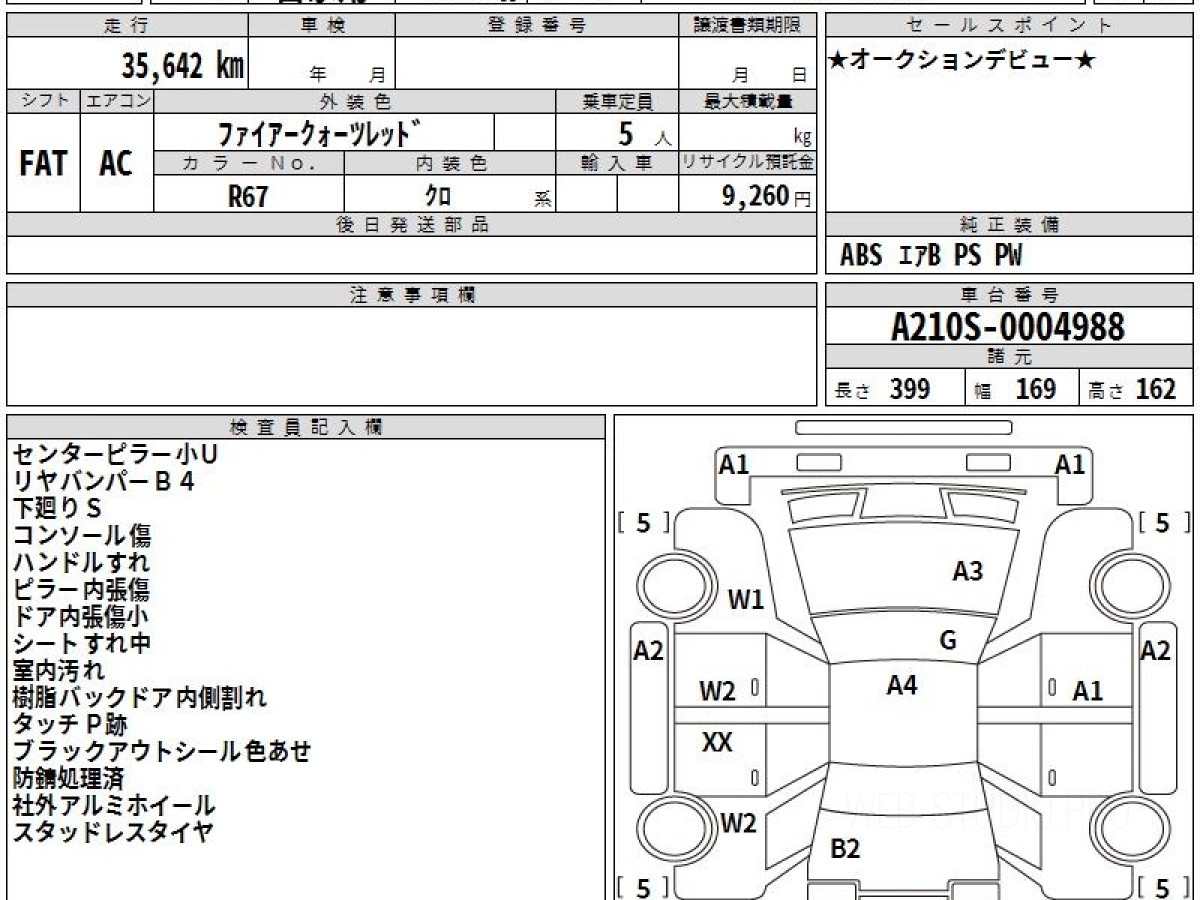
Task: Select the 登録番号 header
Action: tap(537, 26)
